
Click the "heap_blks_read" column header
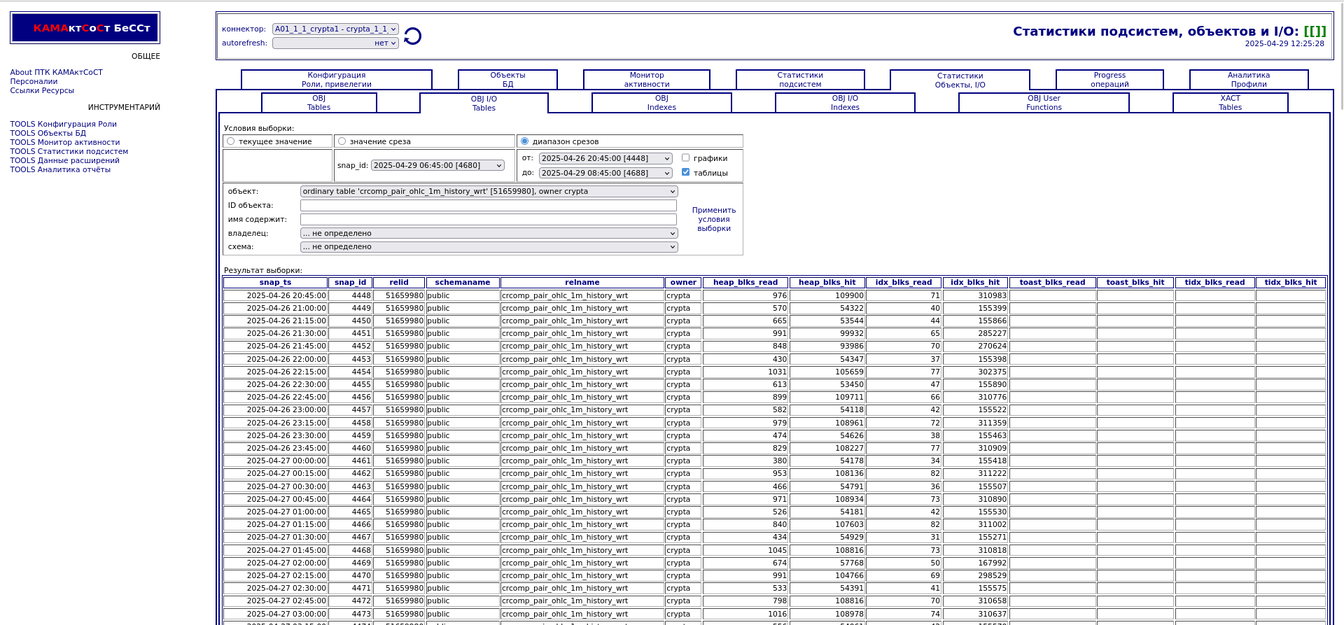[x=745, y=283]
